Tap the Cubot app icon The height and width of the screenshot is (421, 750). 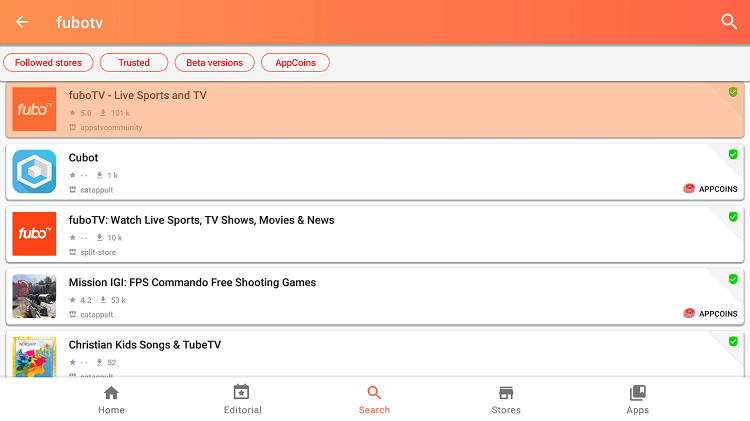point(34,171)
